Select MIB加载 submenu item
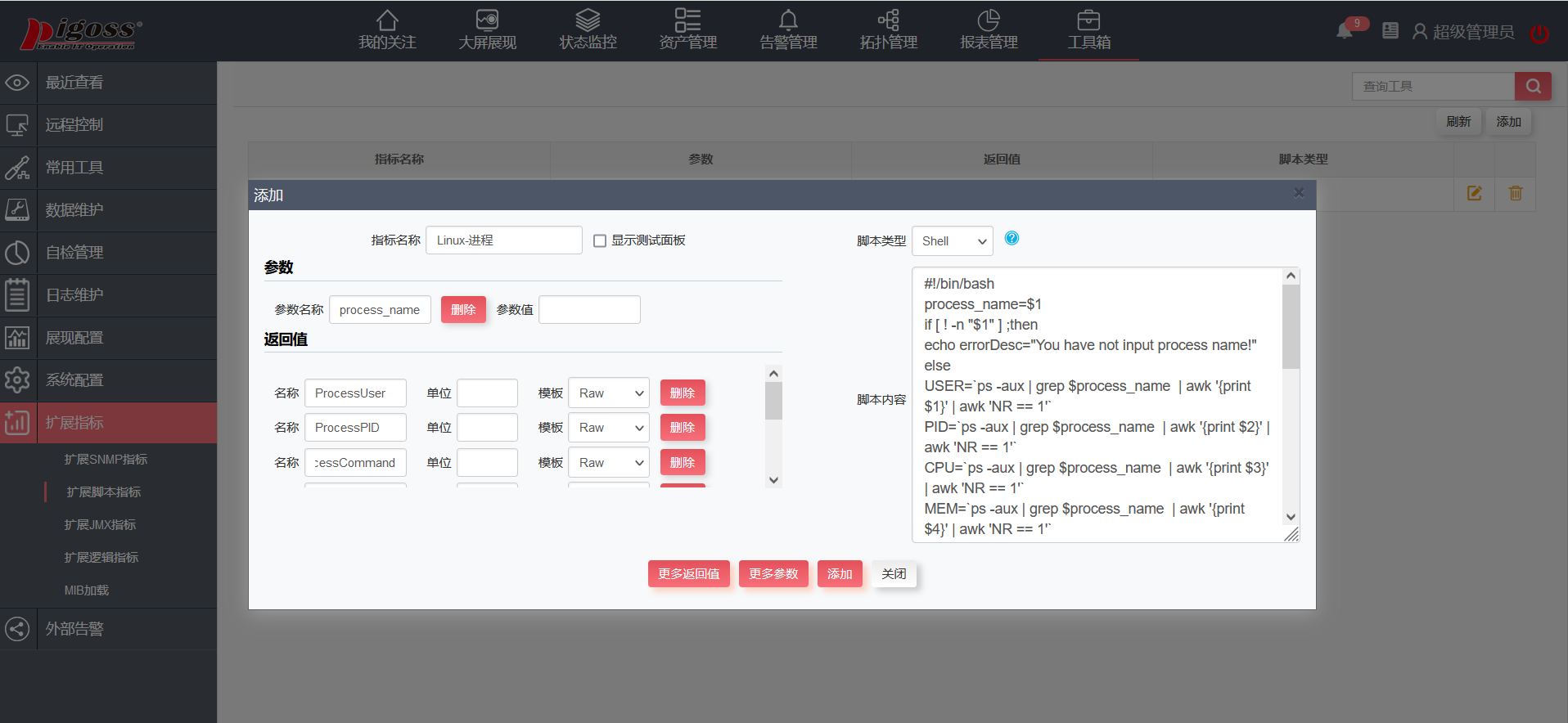This screenshot has width=1568, height=723. (x=86, y=591)
